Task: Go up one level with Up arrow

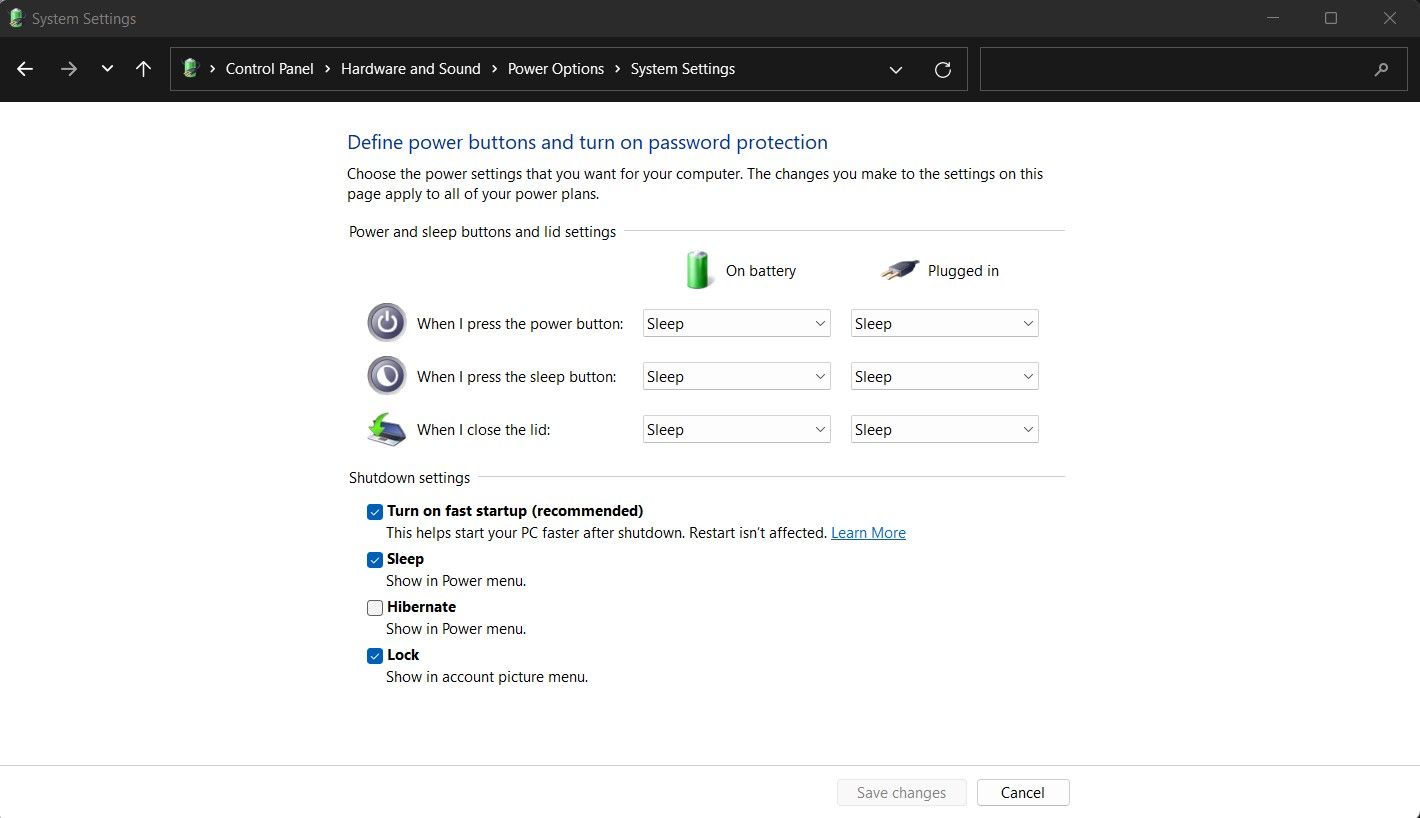Action: pyautogui.click(x=143, y=69)
